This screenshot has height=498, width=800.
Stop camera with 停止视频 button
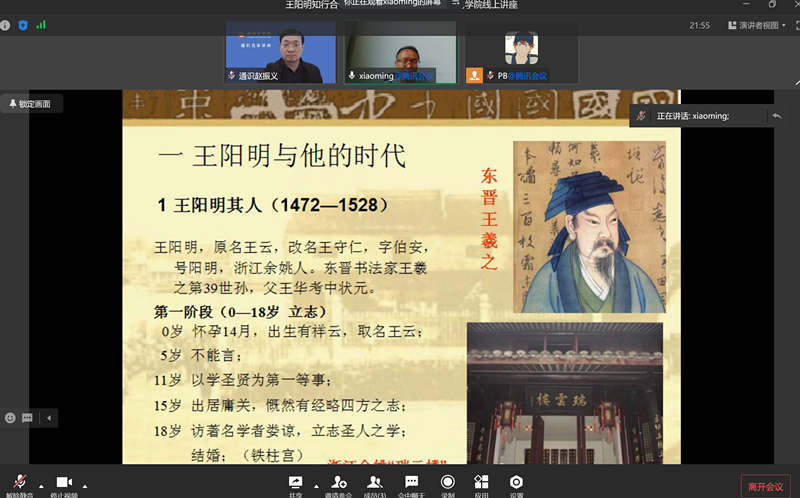pyautogui.click(x=65, y=484)
